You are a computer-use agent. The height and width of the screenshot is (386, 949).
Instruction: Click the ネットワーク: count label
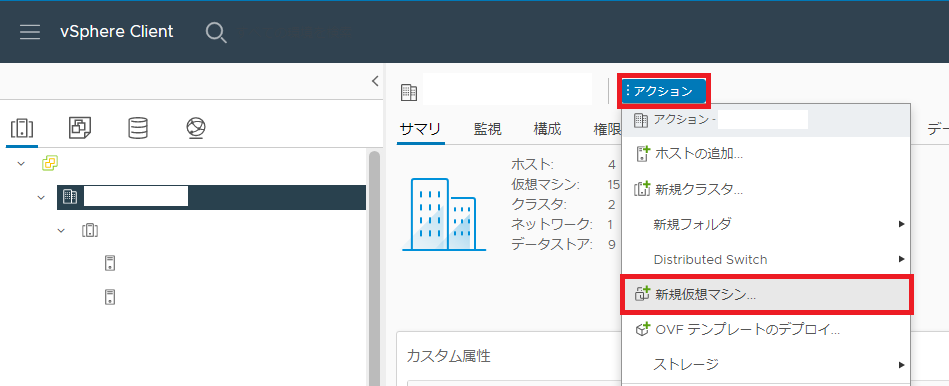(x=551, y=224)
